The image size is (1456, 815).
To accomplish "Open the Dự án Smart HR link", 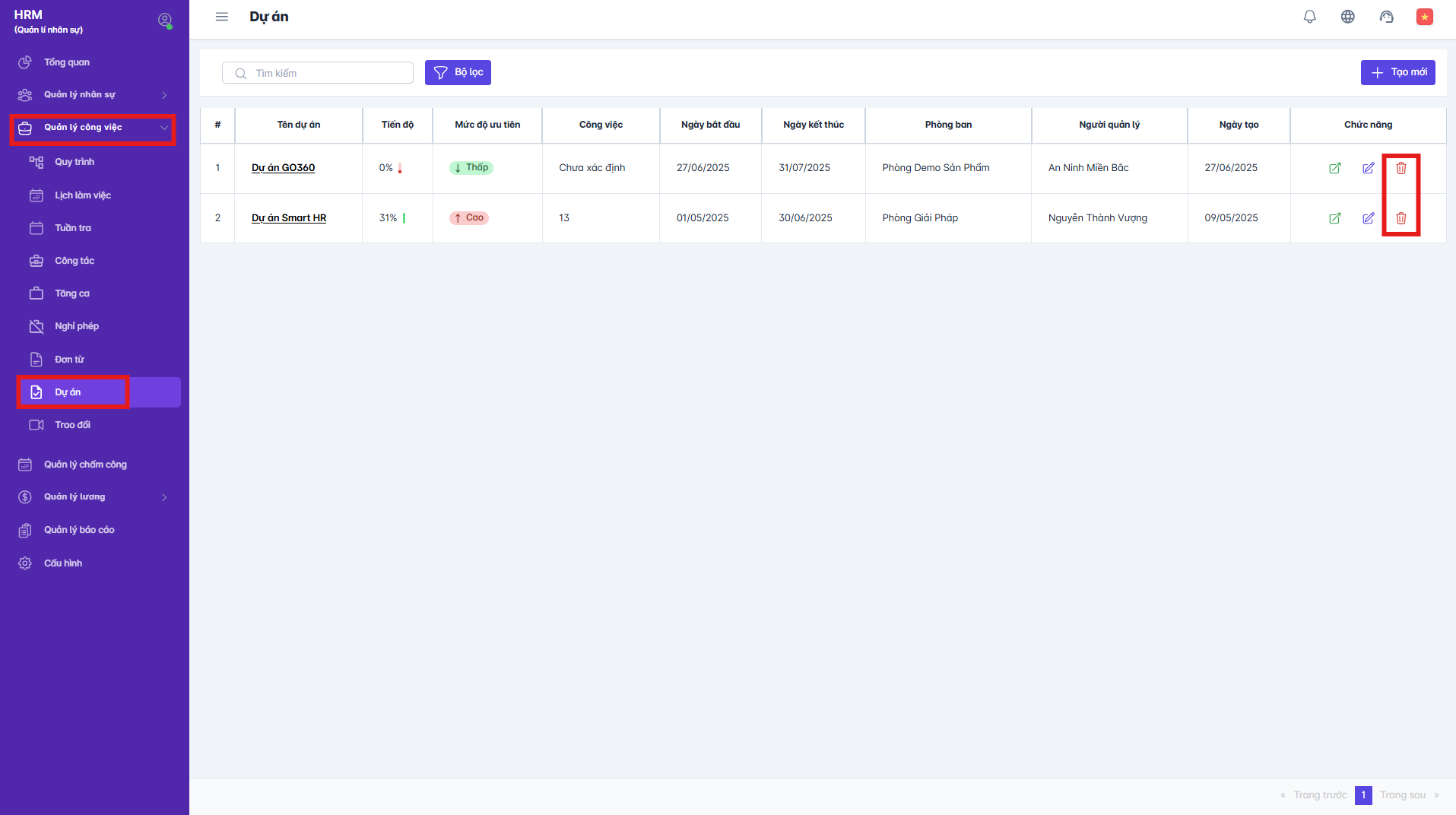I will point(289,218).
